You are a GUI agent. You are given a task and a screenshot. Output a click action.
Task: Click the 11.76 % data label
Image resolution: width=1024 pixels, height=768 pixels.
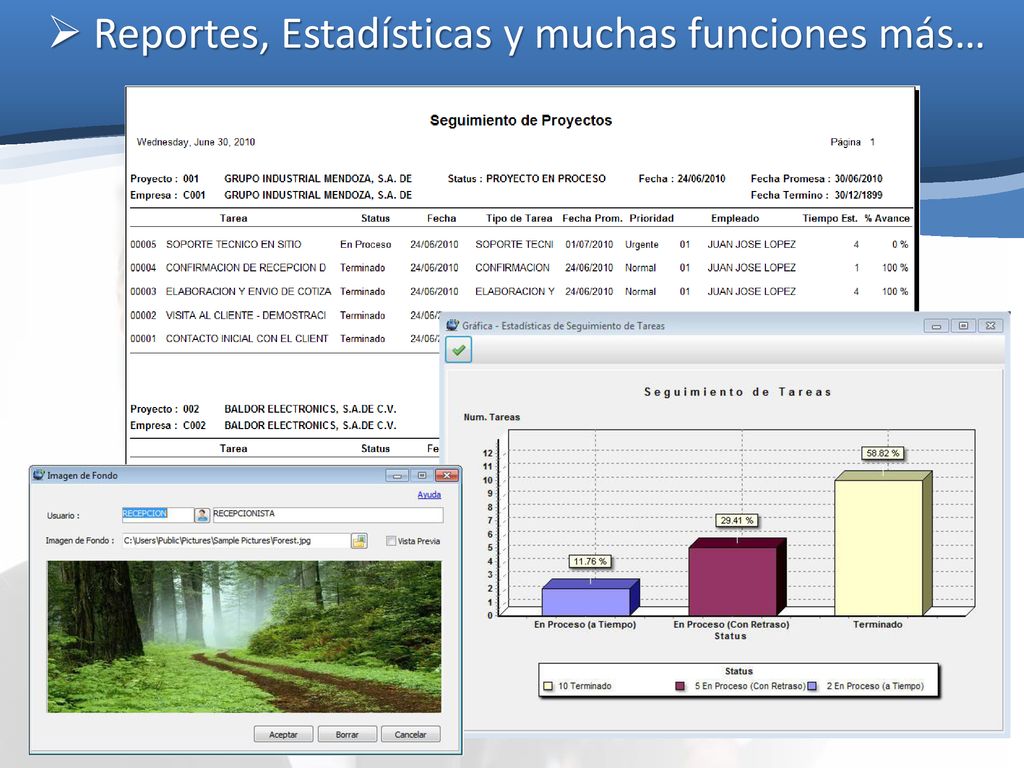click(x=590, y=561)
